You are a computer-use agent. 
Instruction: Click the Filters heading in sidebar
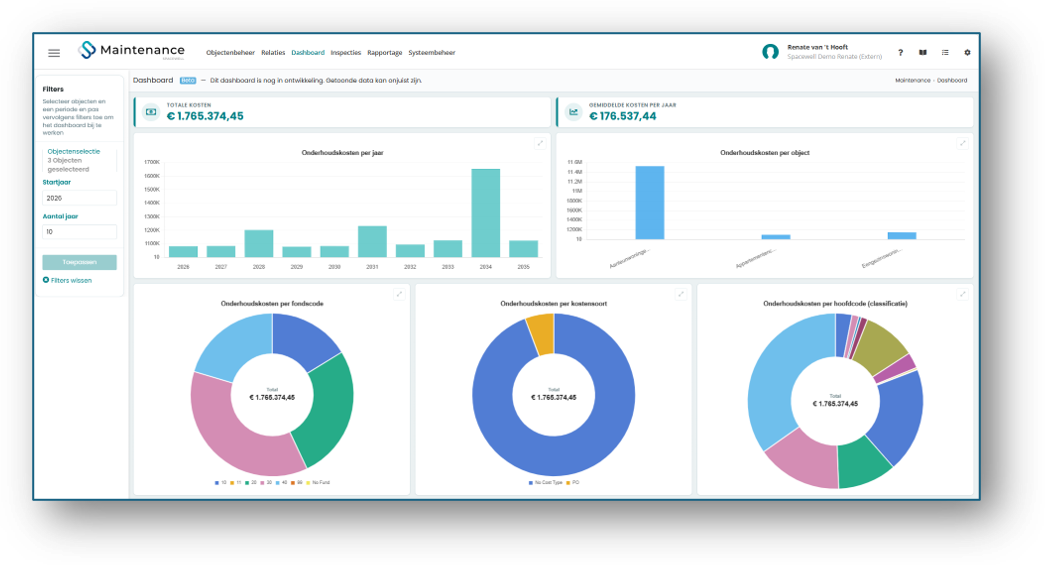[x=53, y=89]
